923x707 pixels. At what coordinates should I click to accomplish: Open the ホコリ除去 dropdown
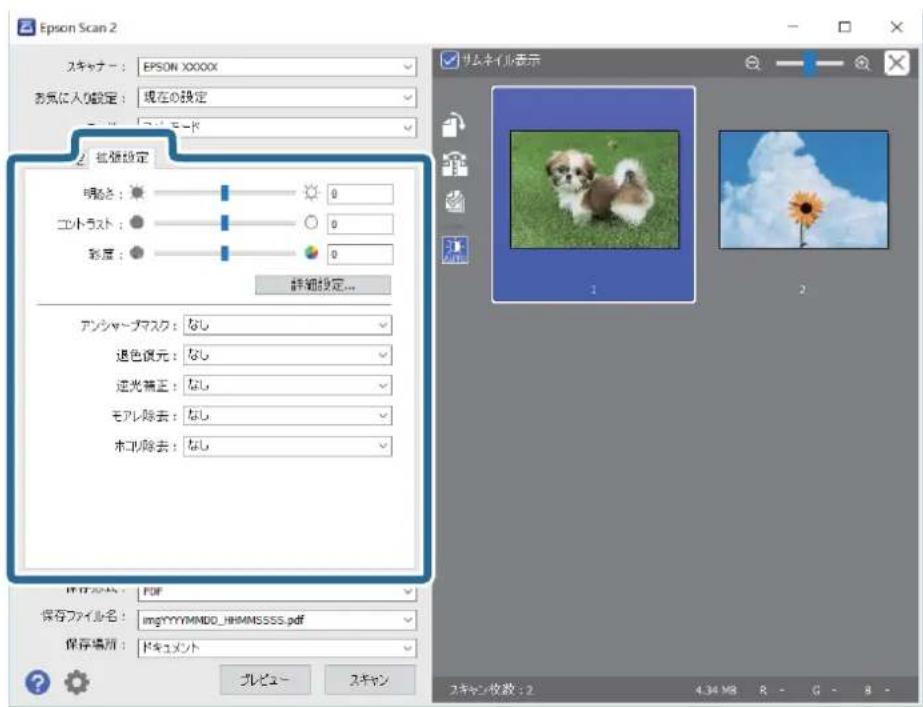[x=287, y=446]
